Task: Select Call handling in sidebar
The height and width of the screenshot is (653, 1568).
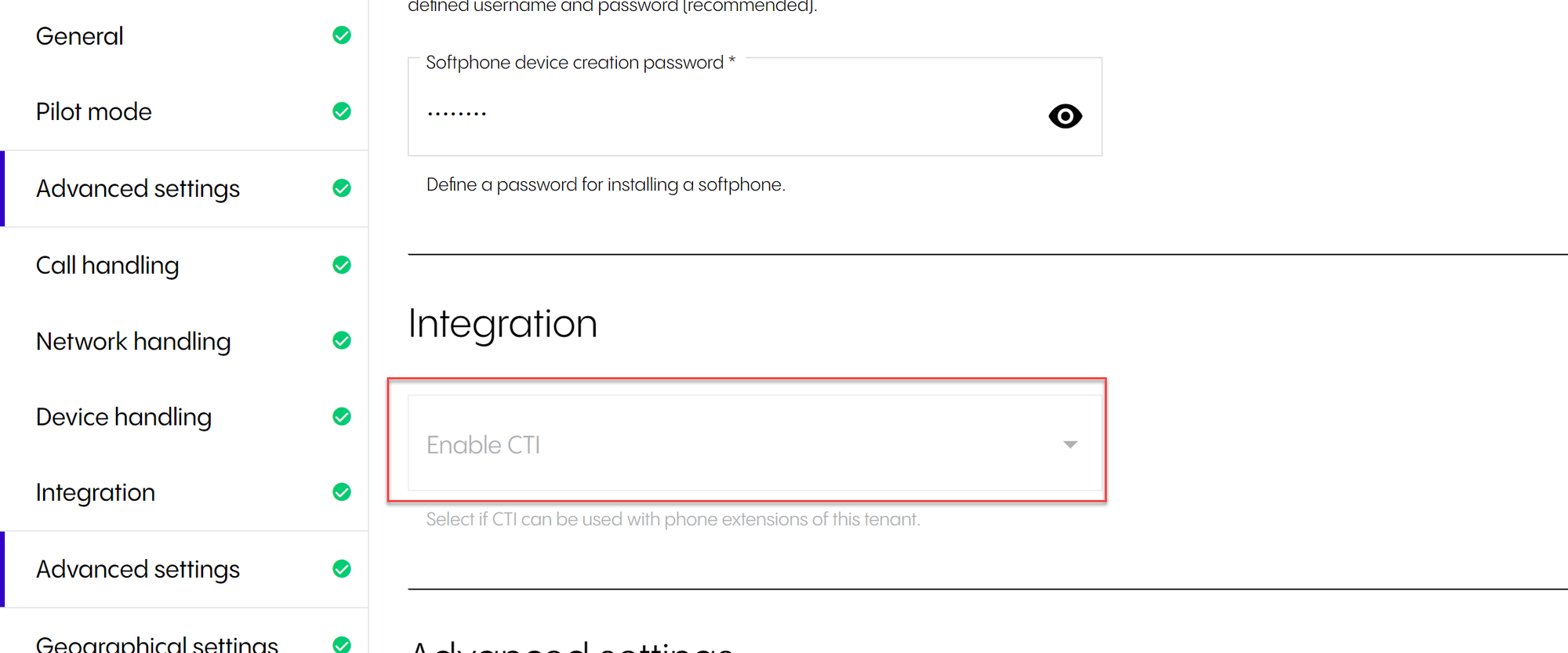Action: click(x=107, y=265)
